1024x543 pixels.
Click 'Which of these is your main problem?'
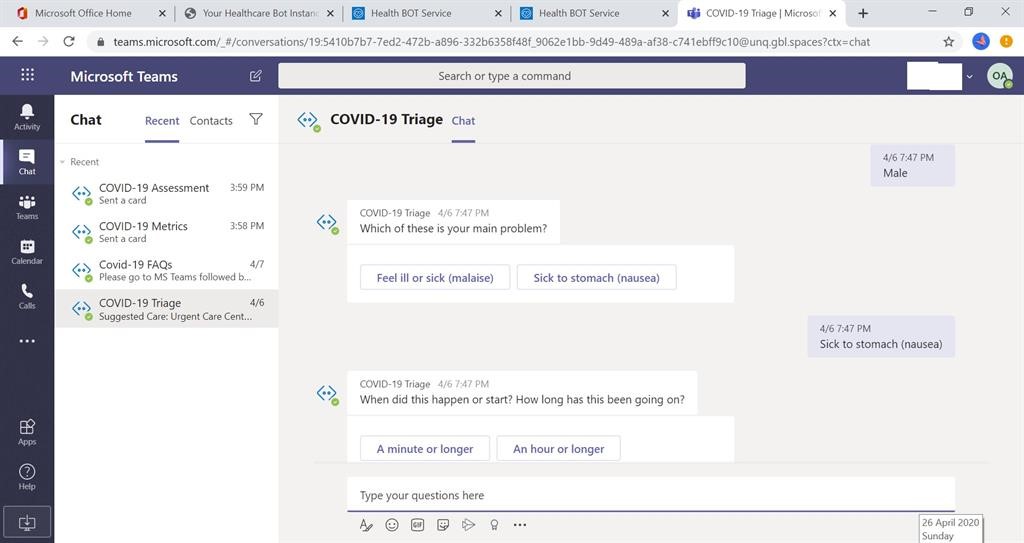[x=453, y=229]
